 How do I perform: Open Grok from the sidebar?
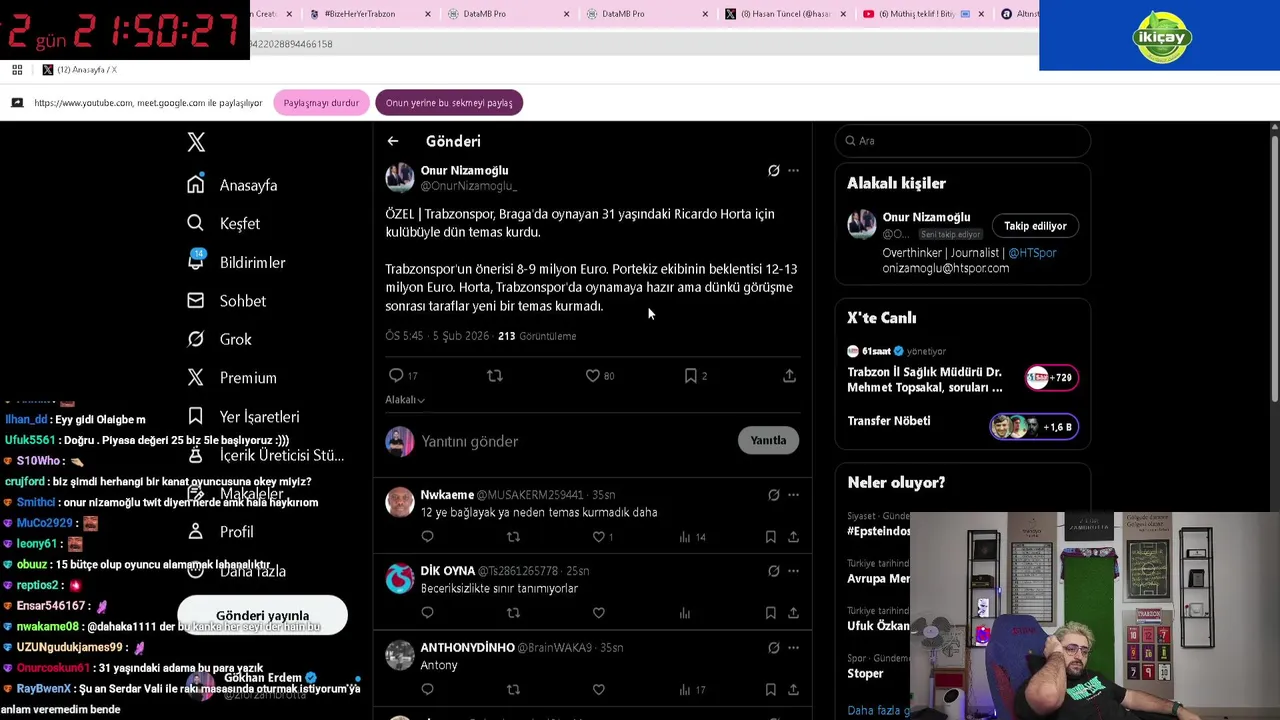[x=219, y=339]
